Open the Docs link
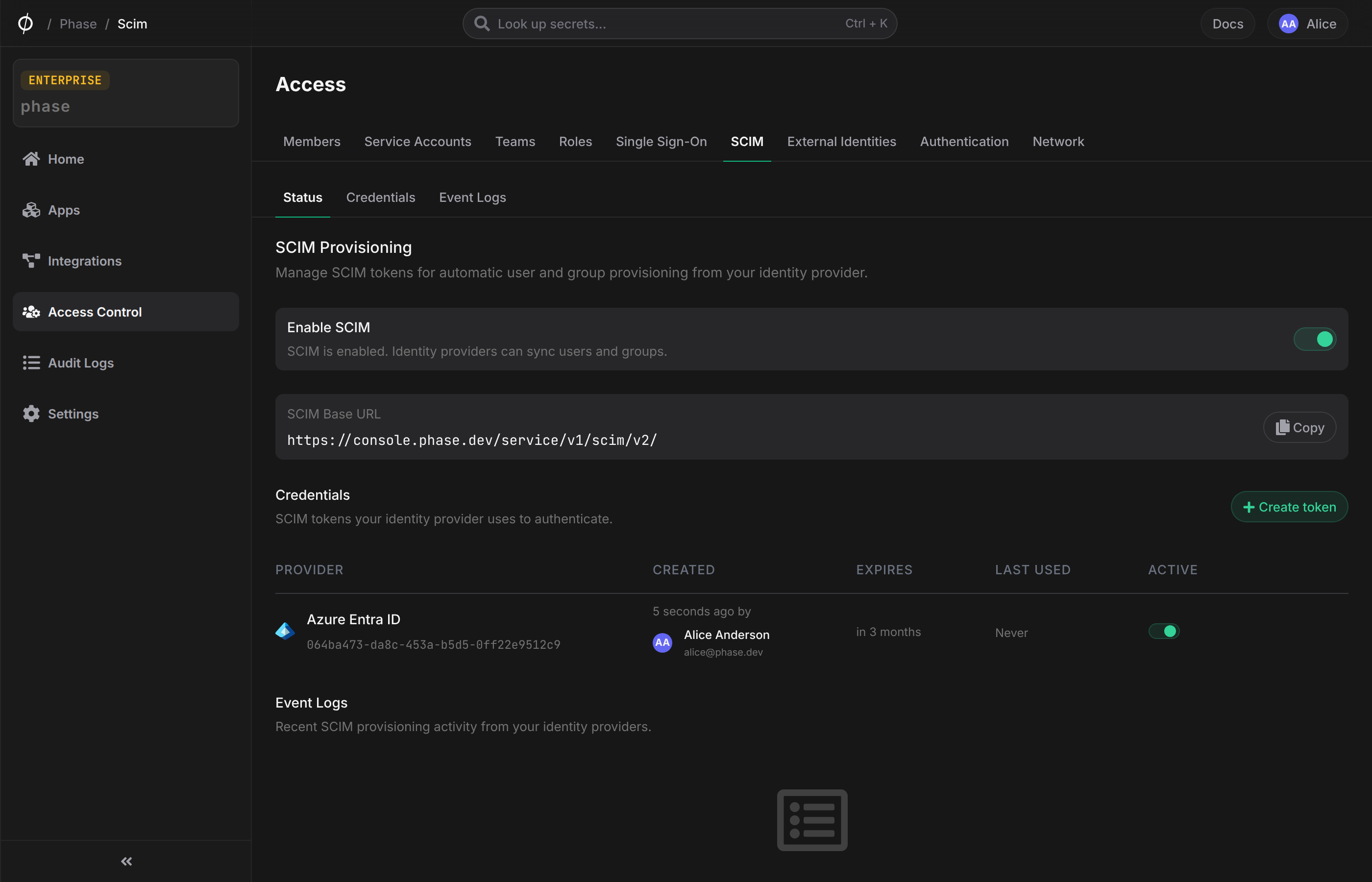 point(1227,24)
